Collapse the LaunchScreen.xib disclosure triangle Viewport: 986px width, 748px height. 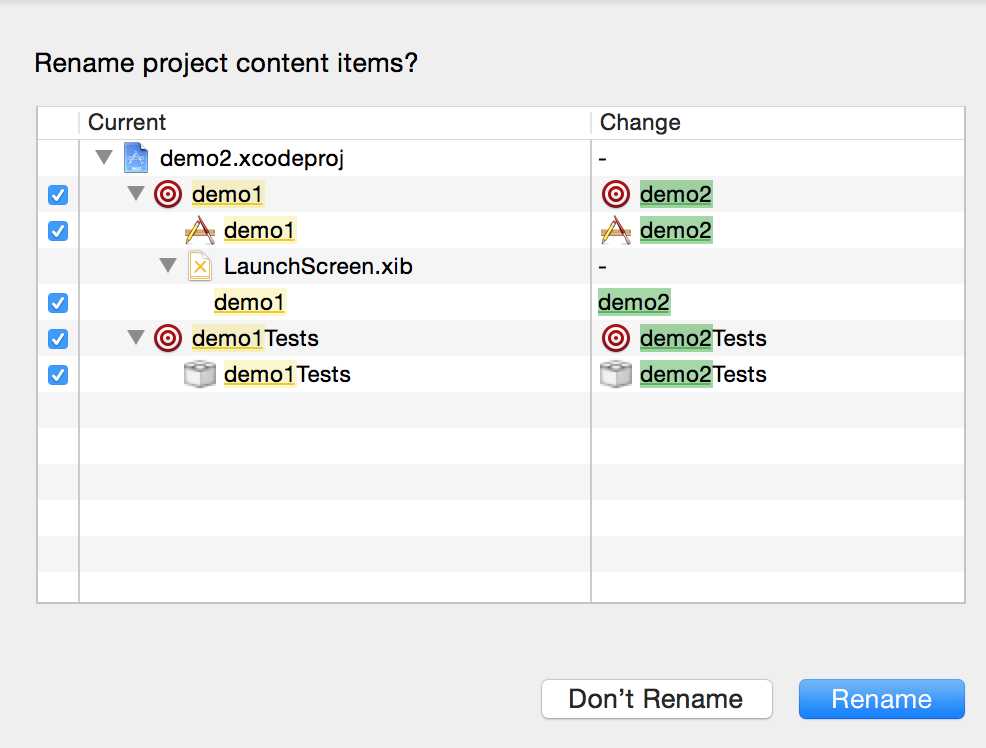[x=167, y=267]
